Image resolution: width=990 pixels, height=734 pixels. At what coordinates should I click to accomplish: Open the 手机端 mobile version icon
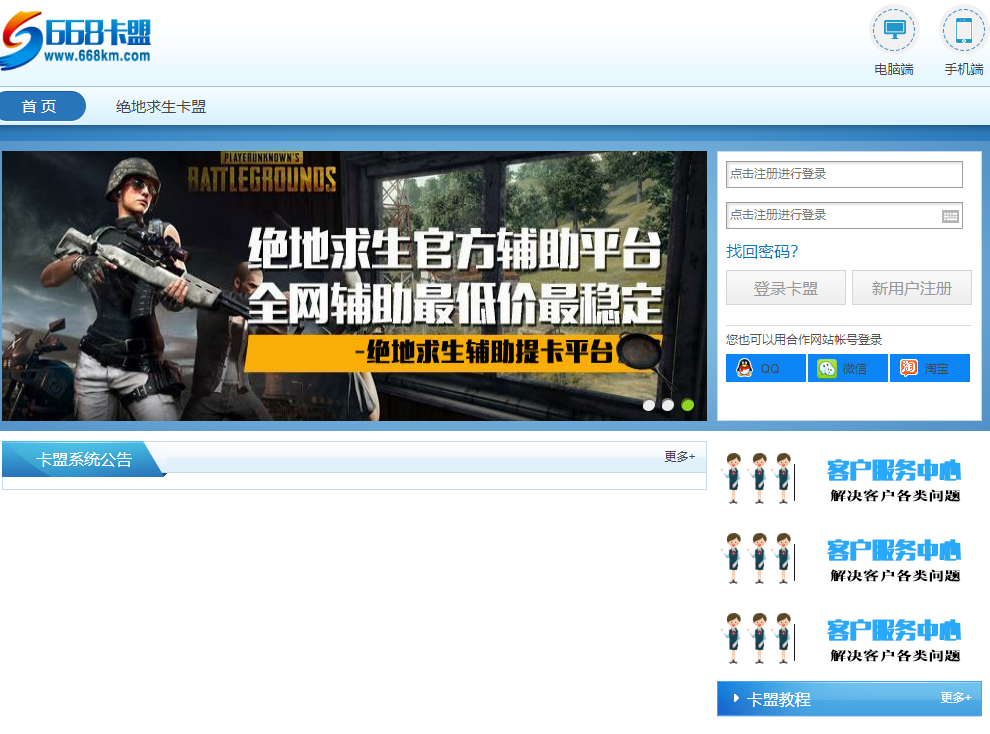click(963, 30)
